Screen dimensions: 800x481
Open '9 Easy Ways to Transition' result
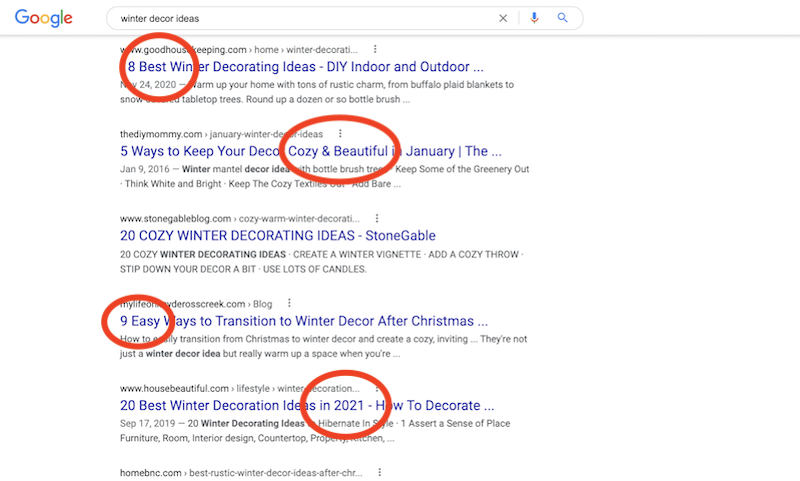304,322
